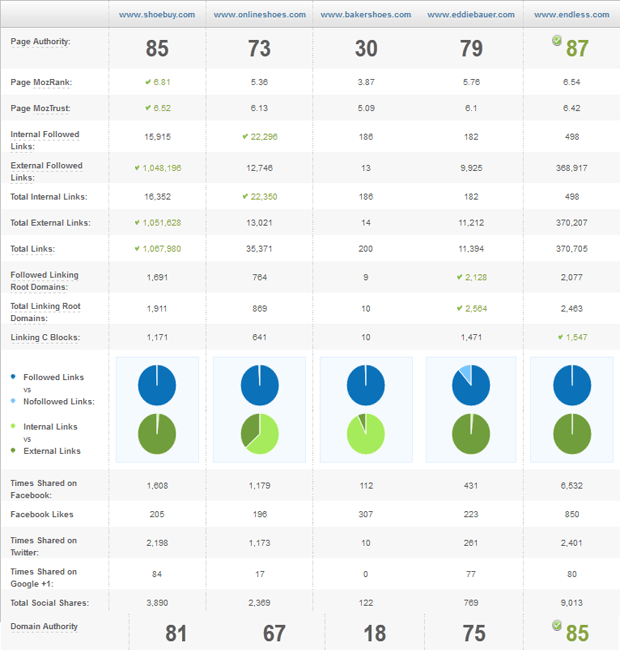Click eddiebauer's Page Authority value 79

[471, 49]
